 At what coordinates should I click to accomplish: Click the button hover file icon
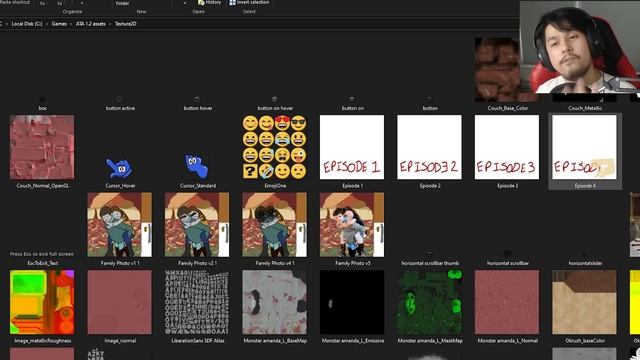(x=197, y=99)
